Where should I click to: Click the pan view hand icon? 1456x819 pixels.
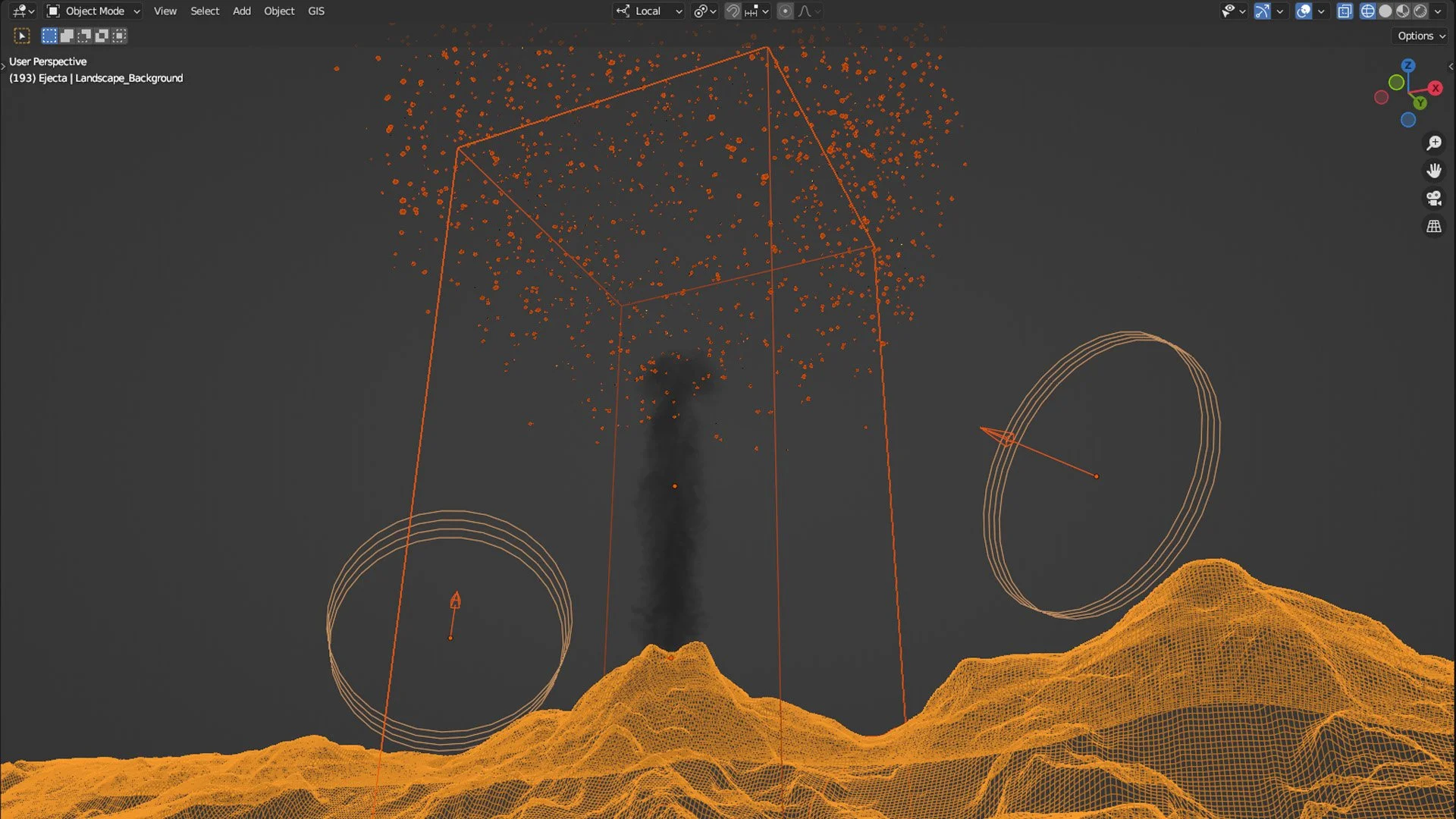(1433, 171)
